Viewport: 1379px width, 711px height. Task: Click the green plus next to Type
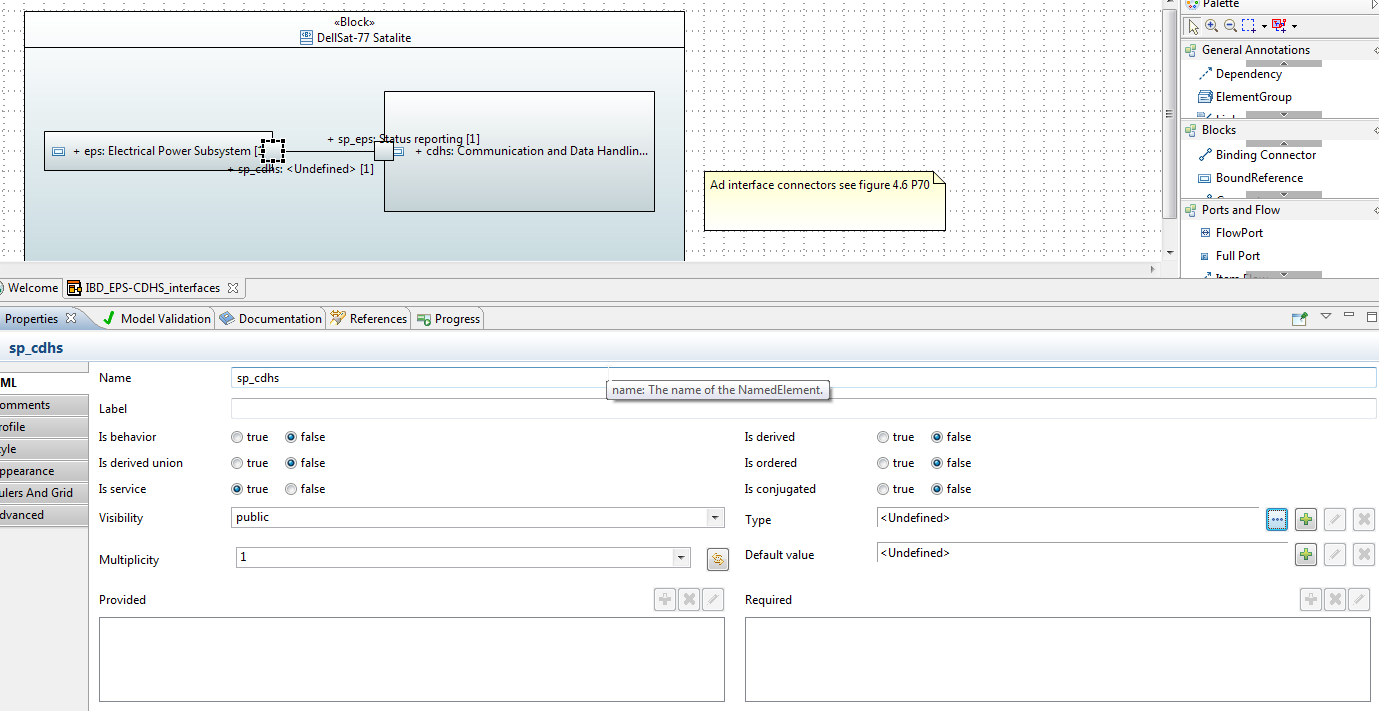click(1306, 520)
